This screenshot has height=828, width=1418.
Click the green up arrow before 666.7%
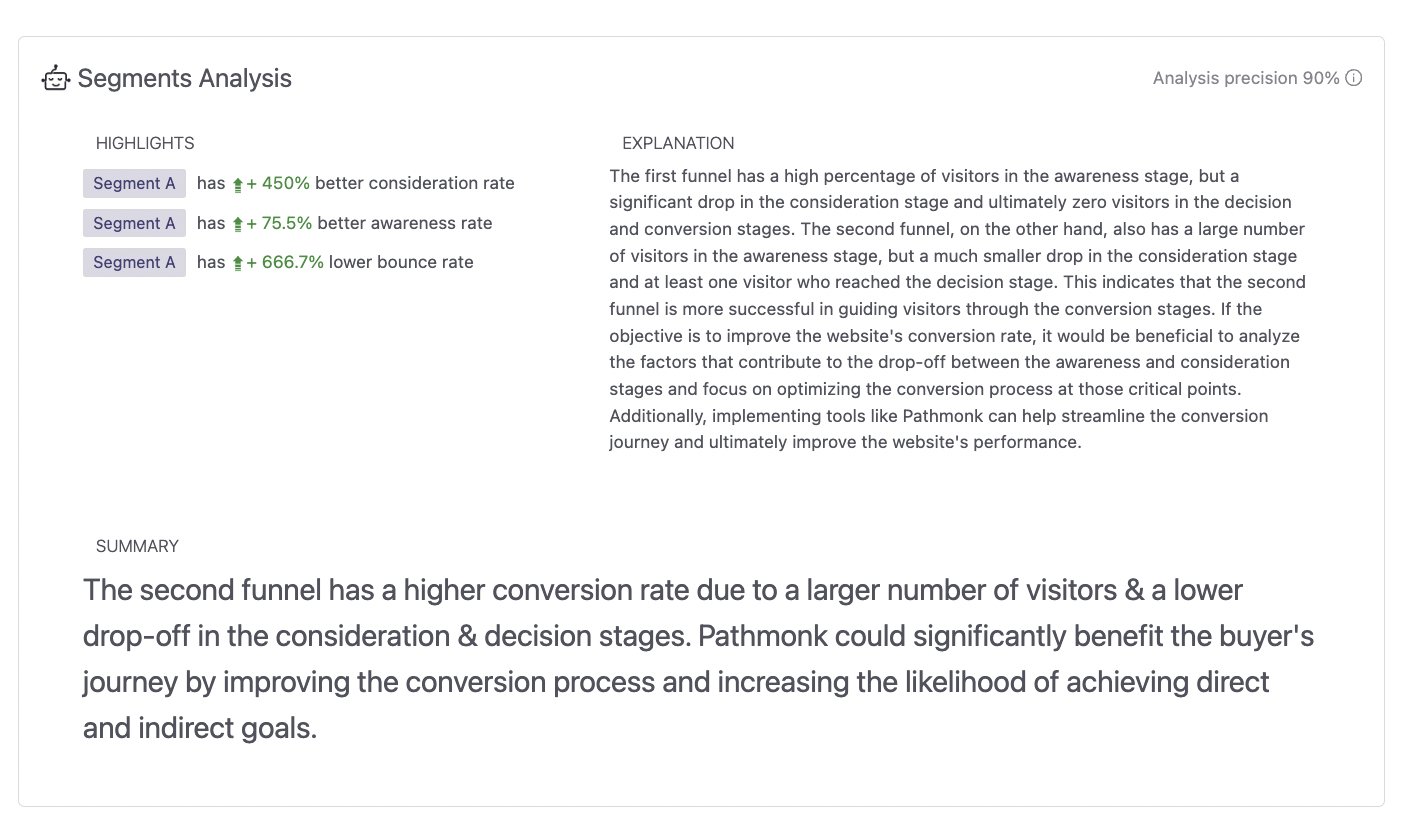click(x=238, y=263)
